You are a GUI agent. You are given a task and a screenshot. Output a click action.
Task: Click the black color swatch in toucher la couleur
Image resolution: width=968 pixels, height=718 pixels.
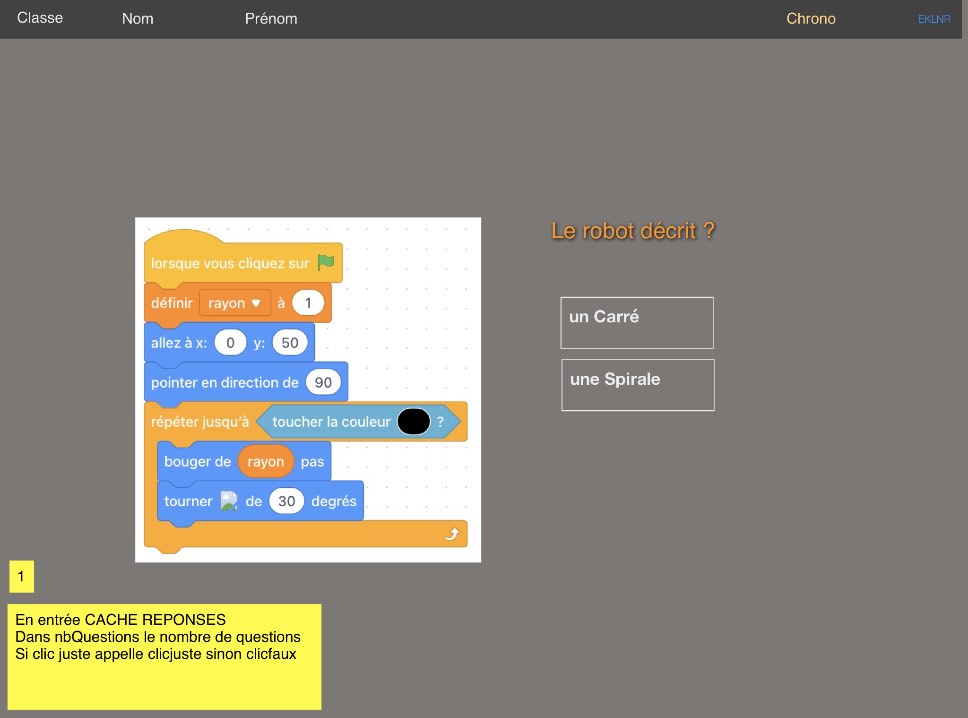414,422
